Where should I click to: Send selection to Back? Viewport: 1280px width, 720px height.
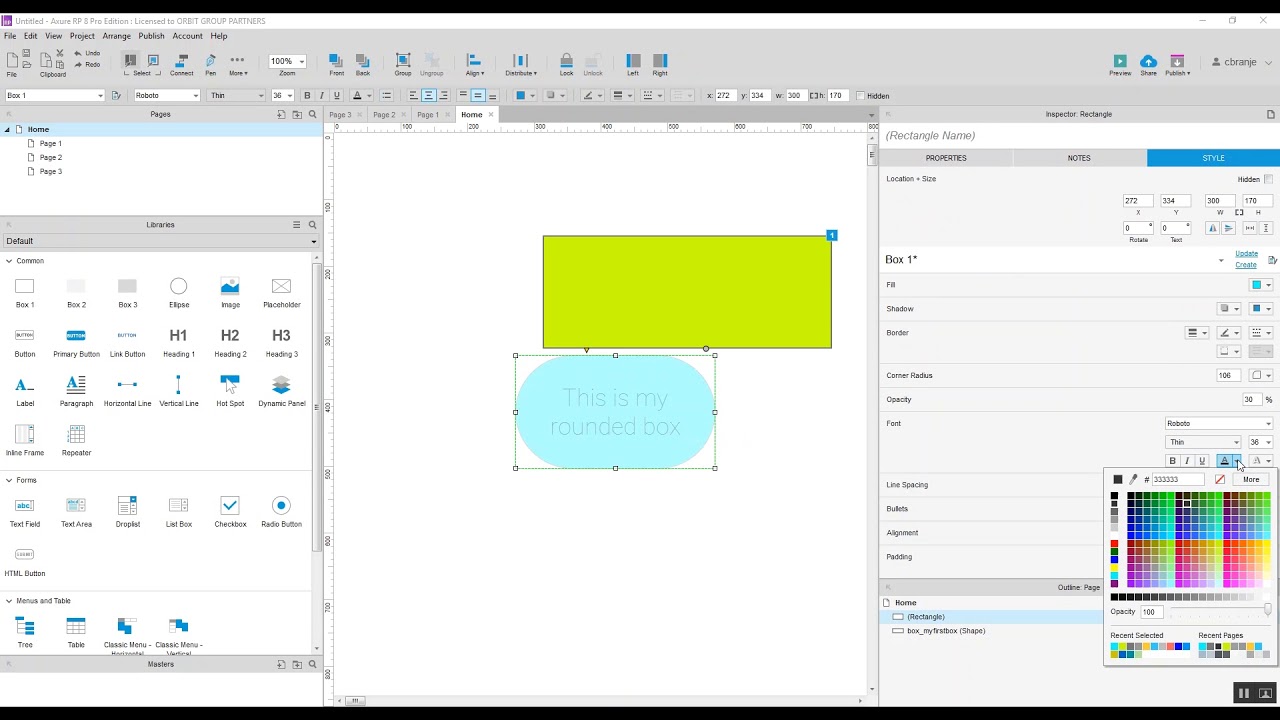[x=362, y=64]
